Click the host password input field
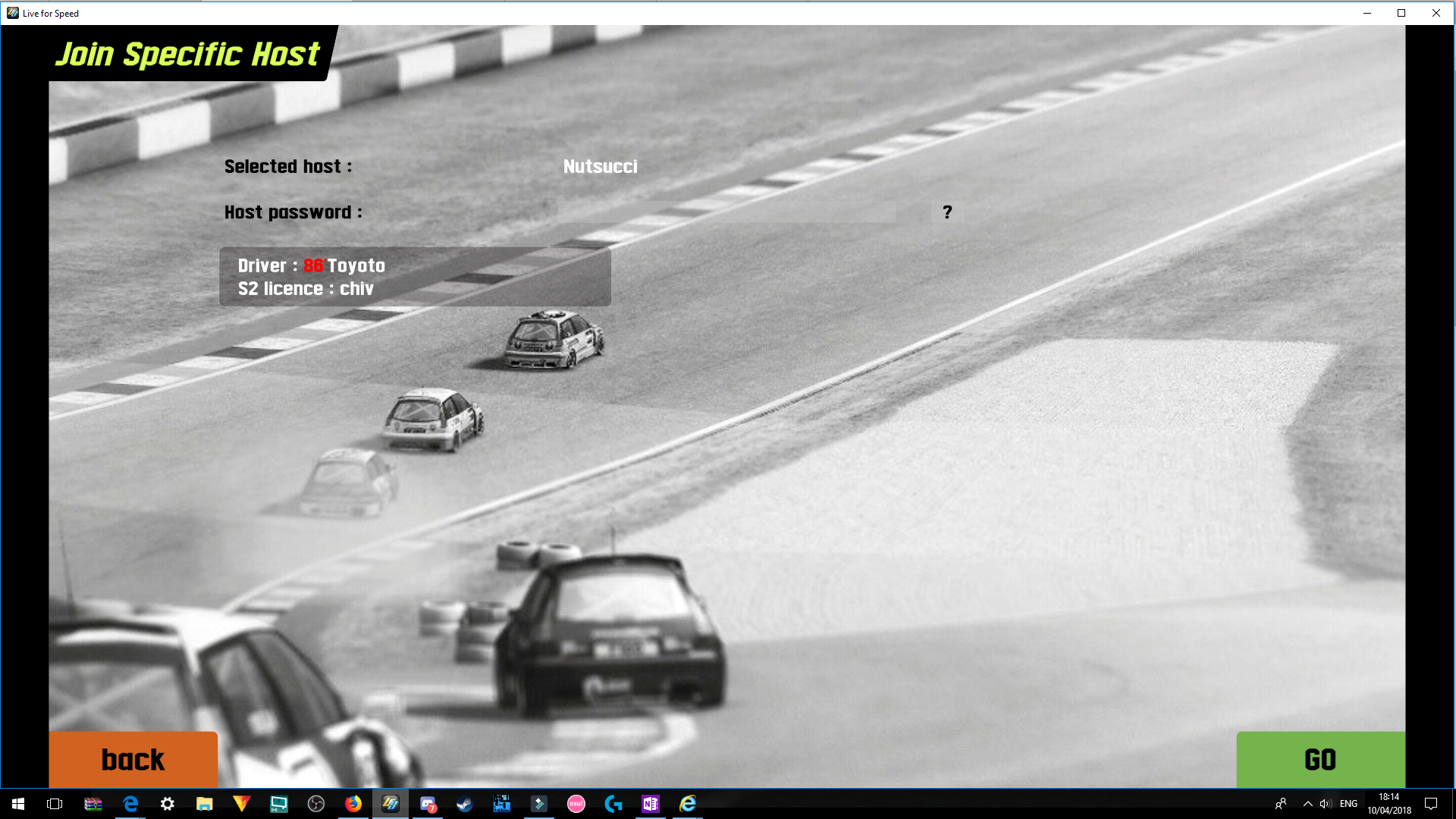The width and height of the screenshot is (1456, 819). [726, 212]
